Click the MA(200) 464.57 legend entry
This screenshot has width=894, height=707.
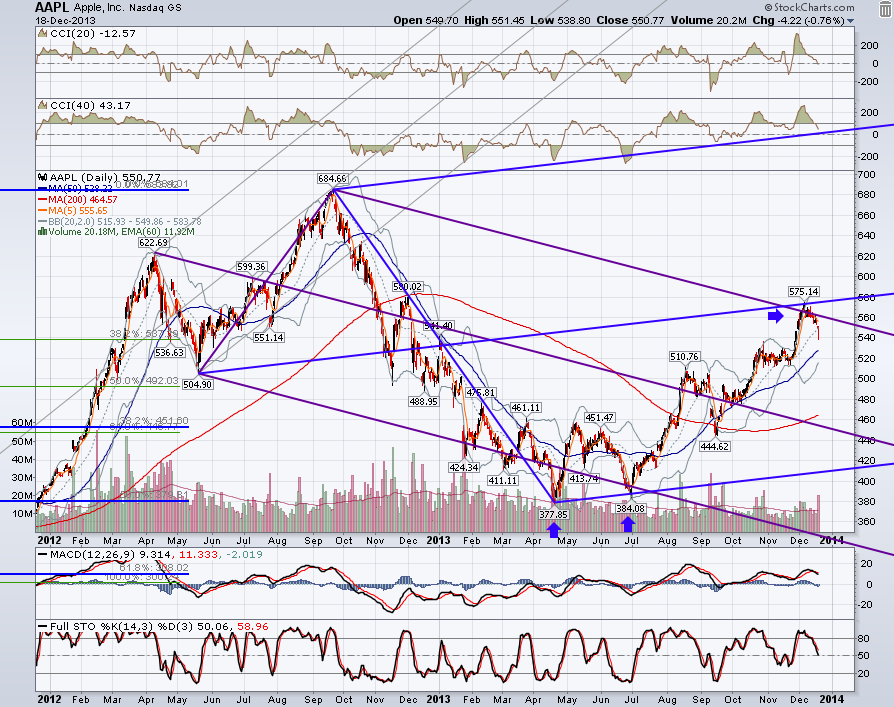(83, 200)
